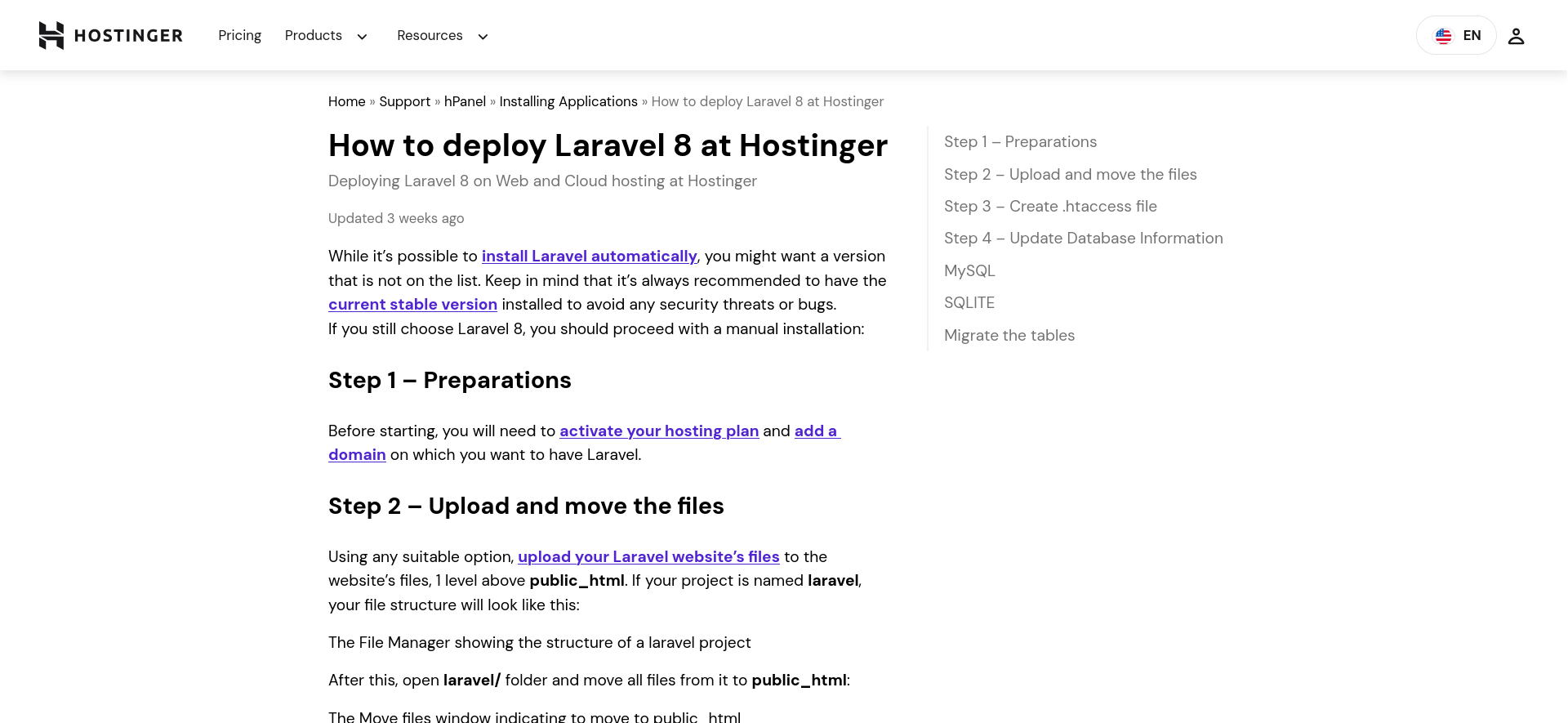
Task: Jump to SQLITE section in contents
Action: (969, 302)
